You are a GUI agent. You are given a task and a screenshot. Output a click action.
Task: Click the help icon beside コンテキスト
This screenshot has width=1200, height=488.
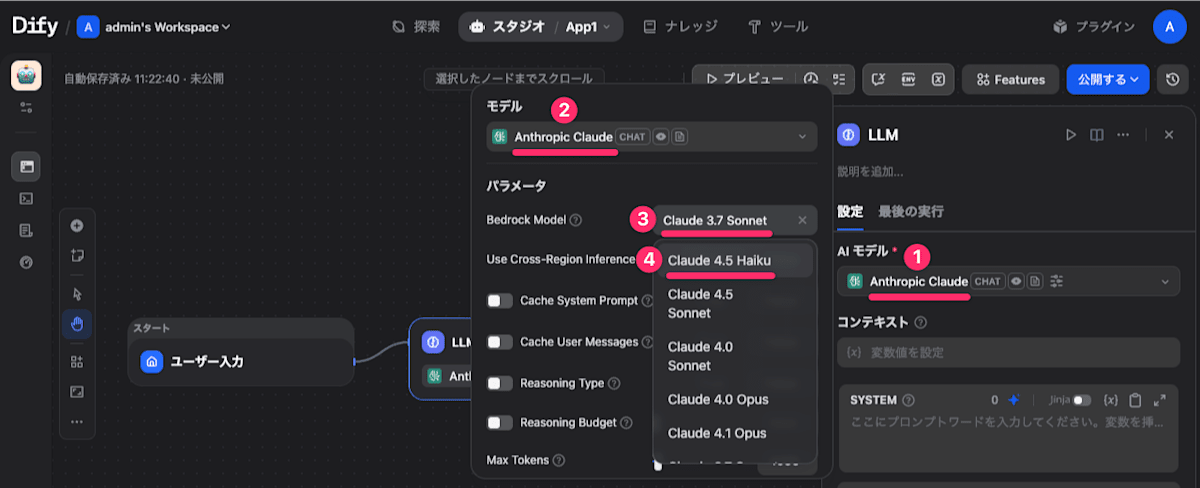[x=920, y=322]
